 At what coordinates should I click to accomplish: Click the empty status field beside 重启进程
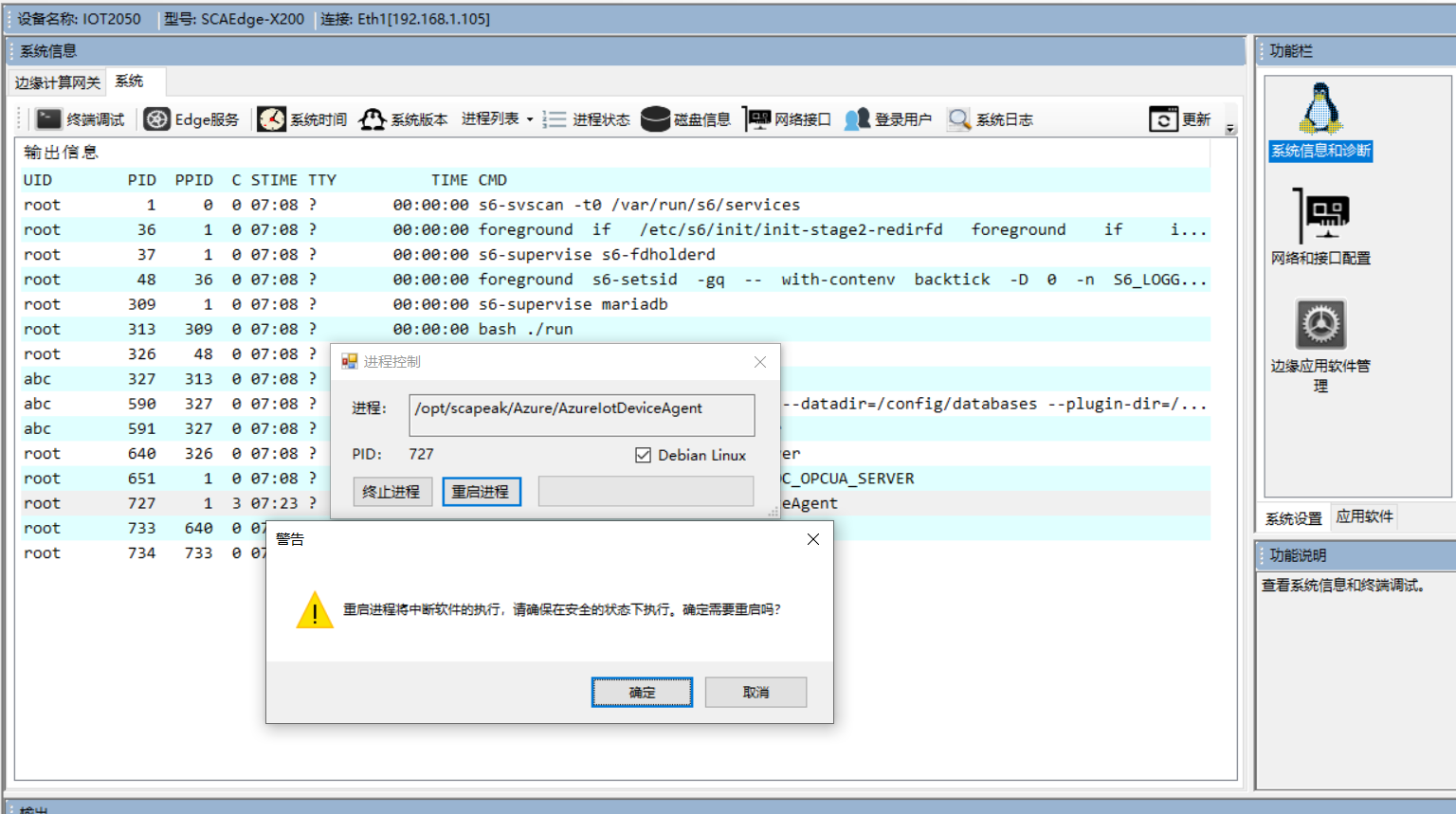coord(646,491)
